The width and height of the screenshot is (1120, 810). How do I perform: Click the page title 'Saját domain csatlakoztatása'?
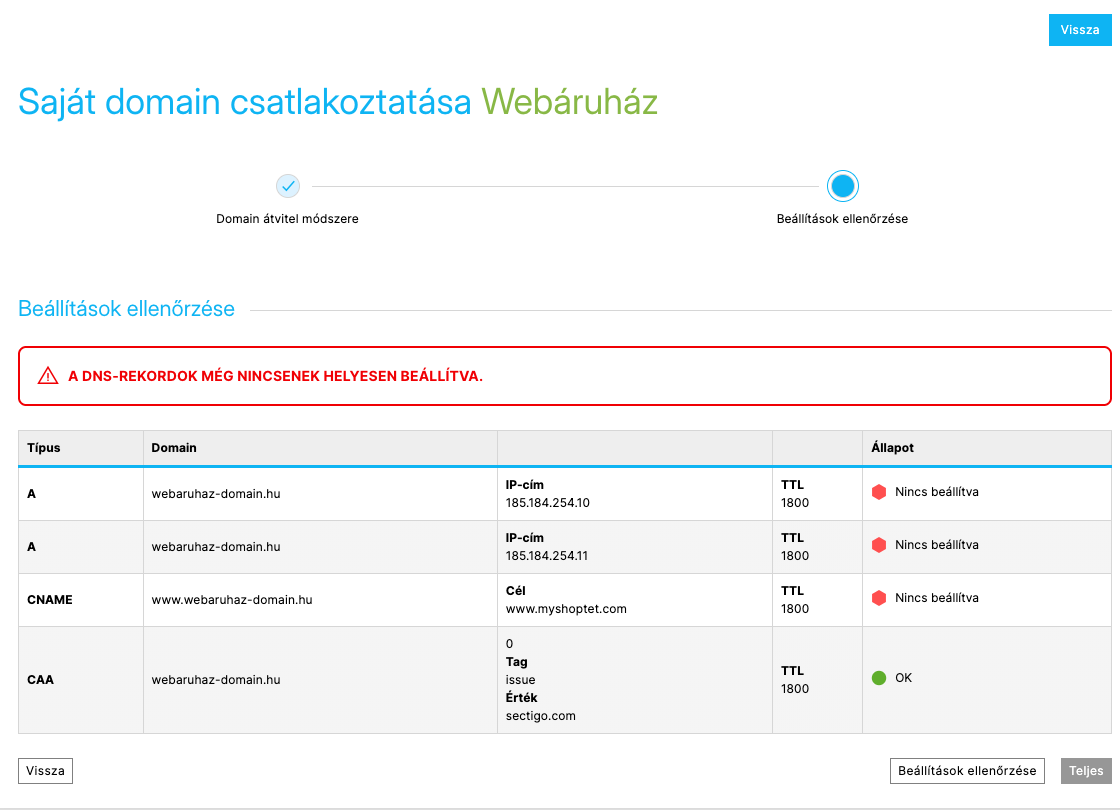(x=244, y=101)
